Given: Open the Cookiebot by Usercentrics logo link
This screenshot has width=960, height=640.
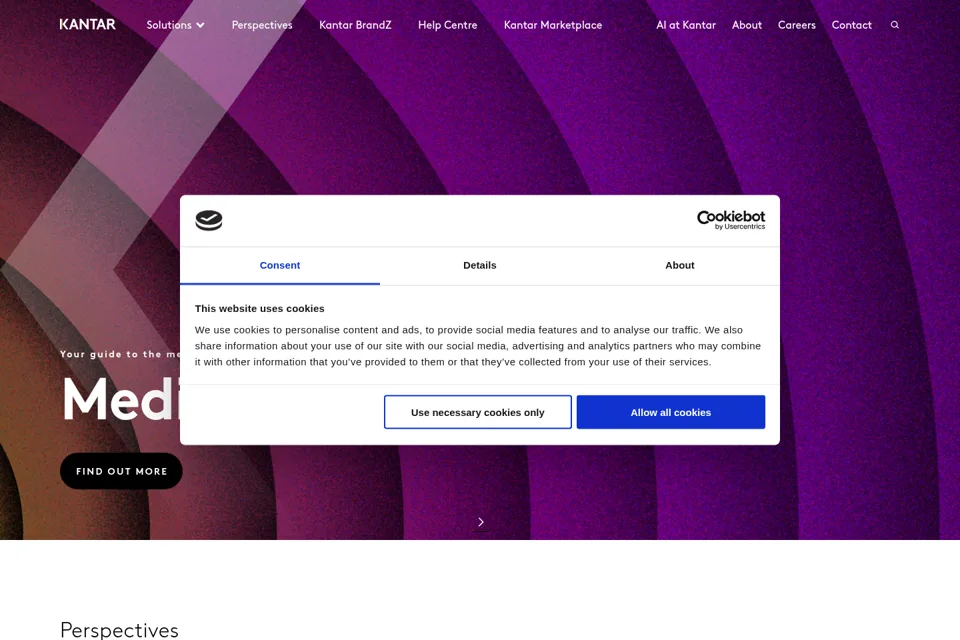Looking at the screenshot, I should point(731,220).
